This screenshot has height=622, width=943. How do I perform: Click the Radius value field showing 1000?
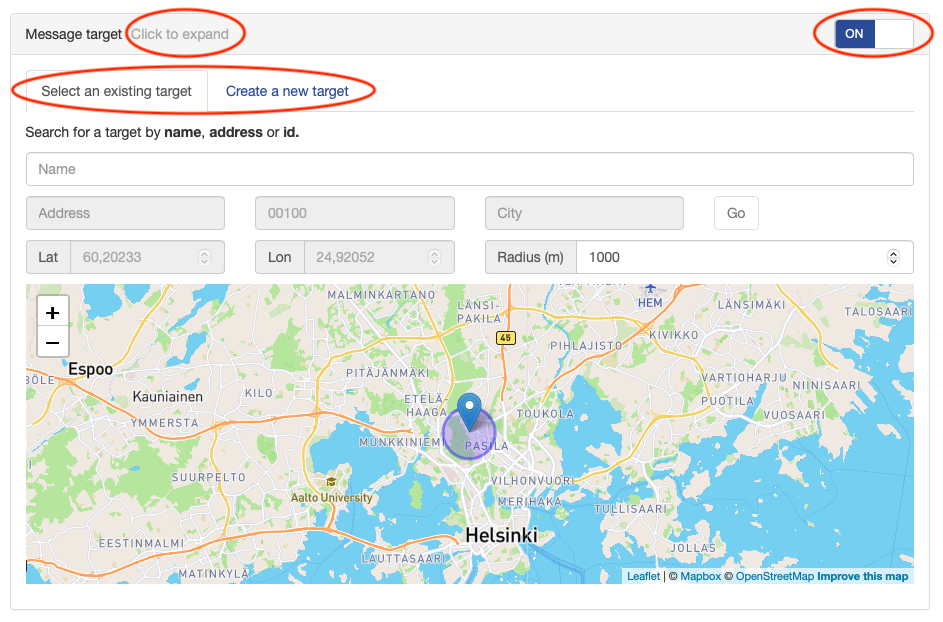pos(745,257)
